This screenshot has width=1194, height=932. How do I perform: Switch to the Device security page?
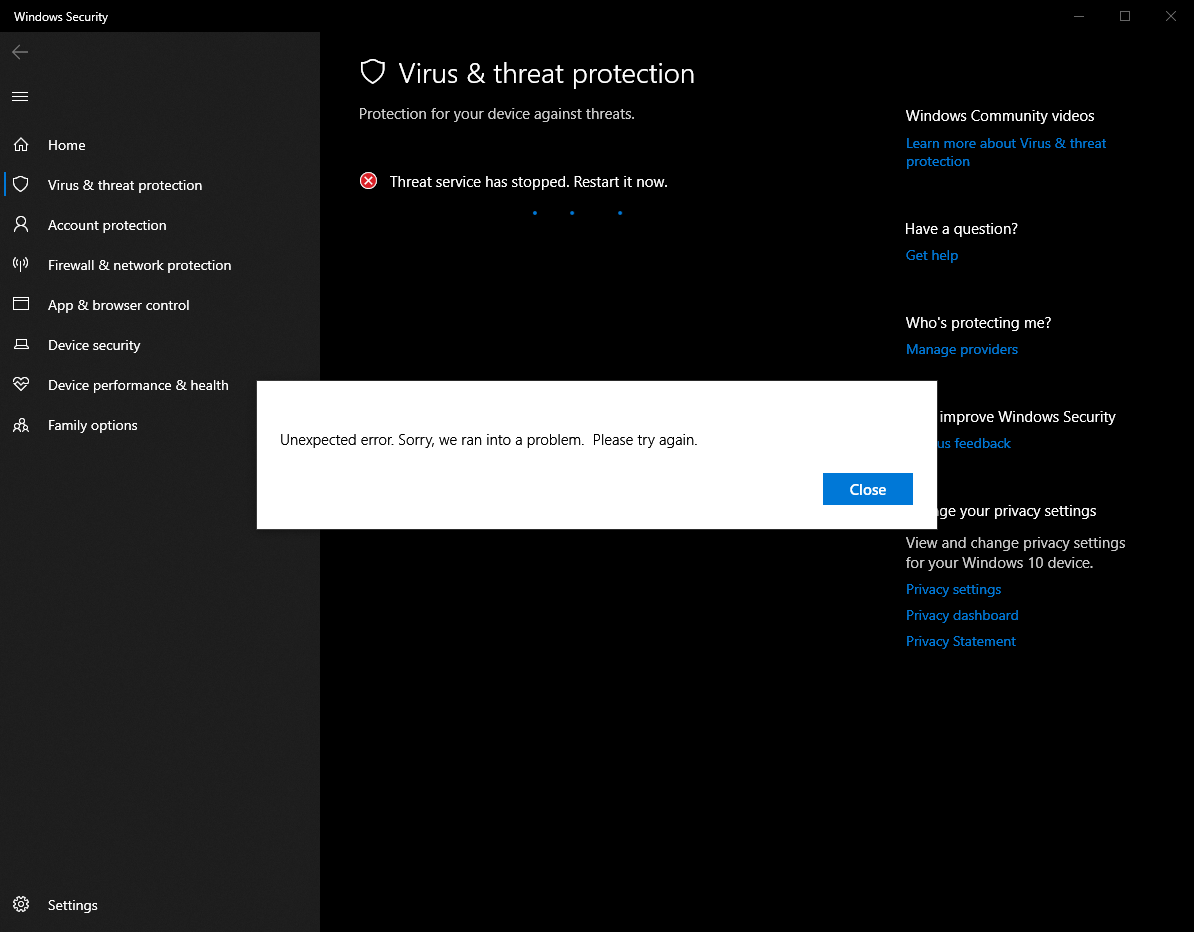coord(94,344)
